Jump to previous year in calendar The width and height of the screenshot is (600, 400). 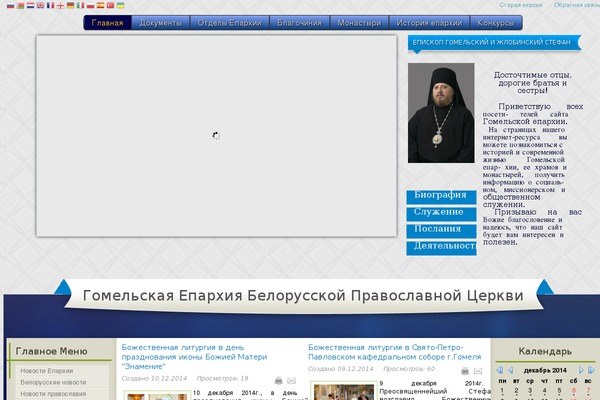point(499,370)
